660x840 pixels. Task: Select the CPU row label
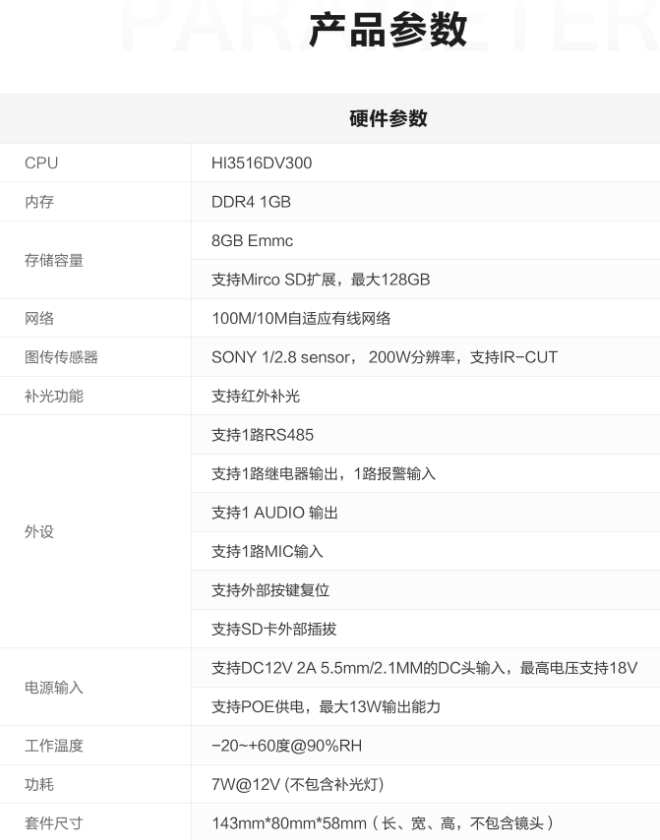tap(41, 163)
